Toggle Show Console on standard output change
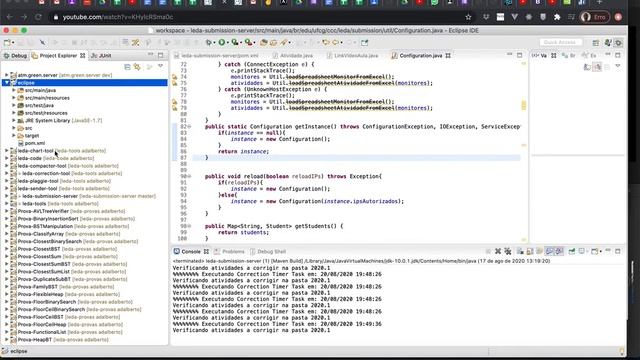This screenshot has width=640, height=360. (x=549, y=251)
